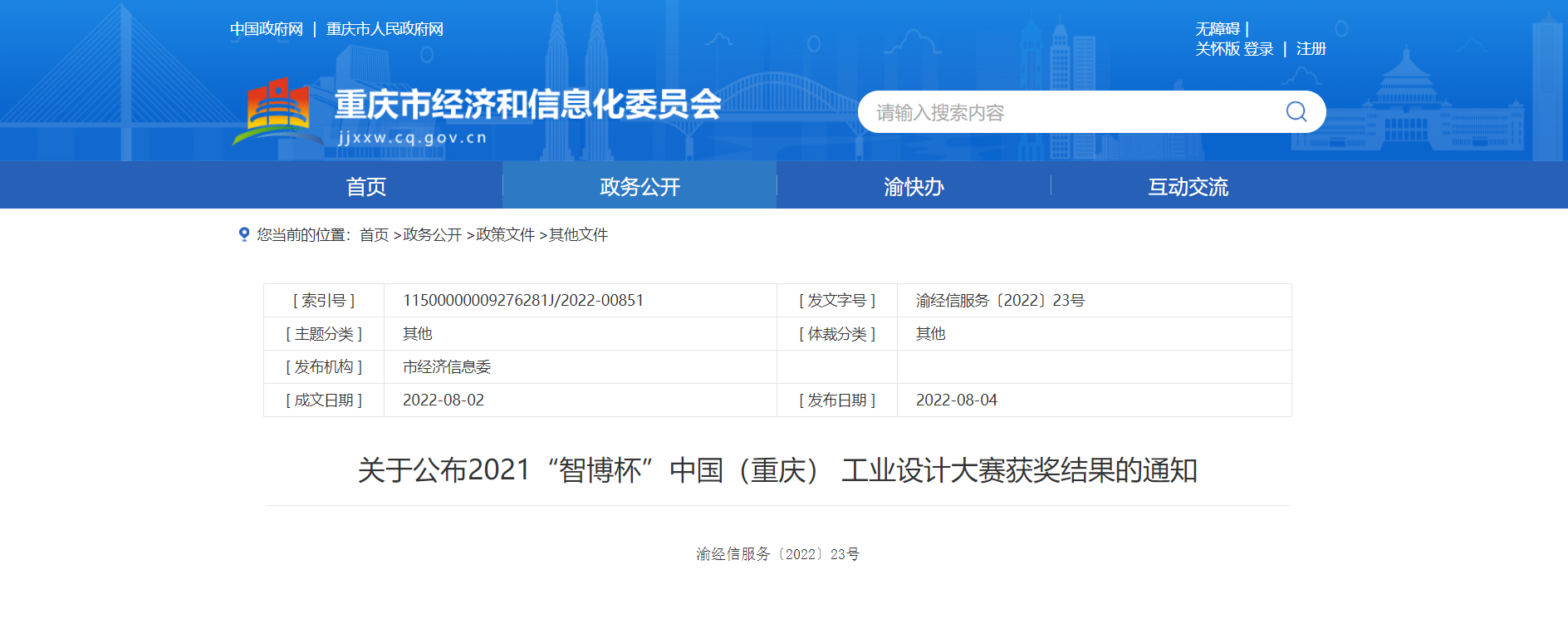Click 政策文件 in the breadcrumb path
The width and height of the screenshot is (1568, 619).
tap(505, 235)
